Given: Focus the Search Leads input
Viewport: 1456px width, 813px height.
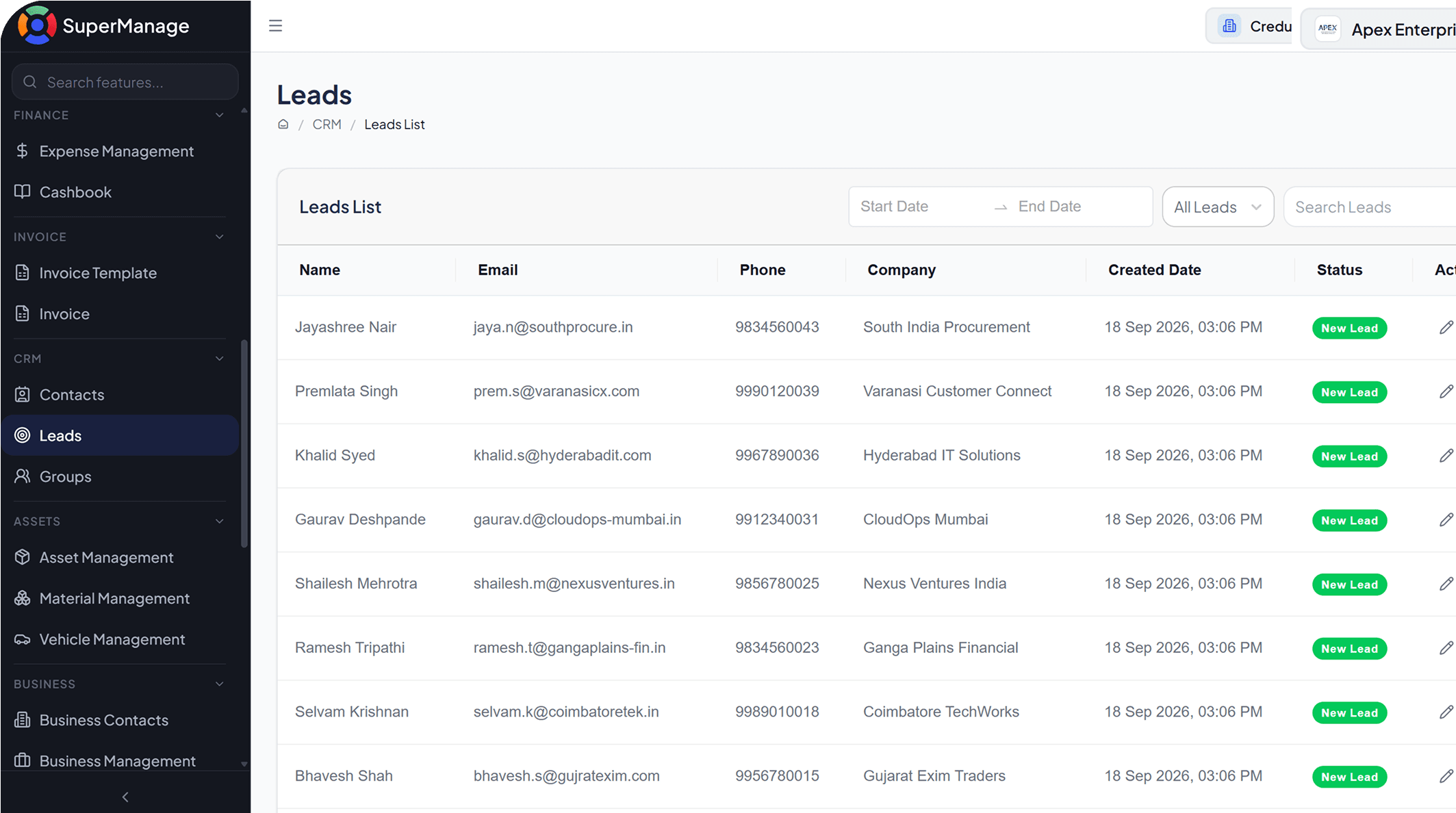Looking at the screenshot, I should pos(1369,207).
